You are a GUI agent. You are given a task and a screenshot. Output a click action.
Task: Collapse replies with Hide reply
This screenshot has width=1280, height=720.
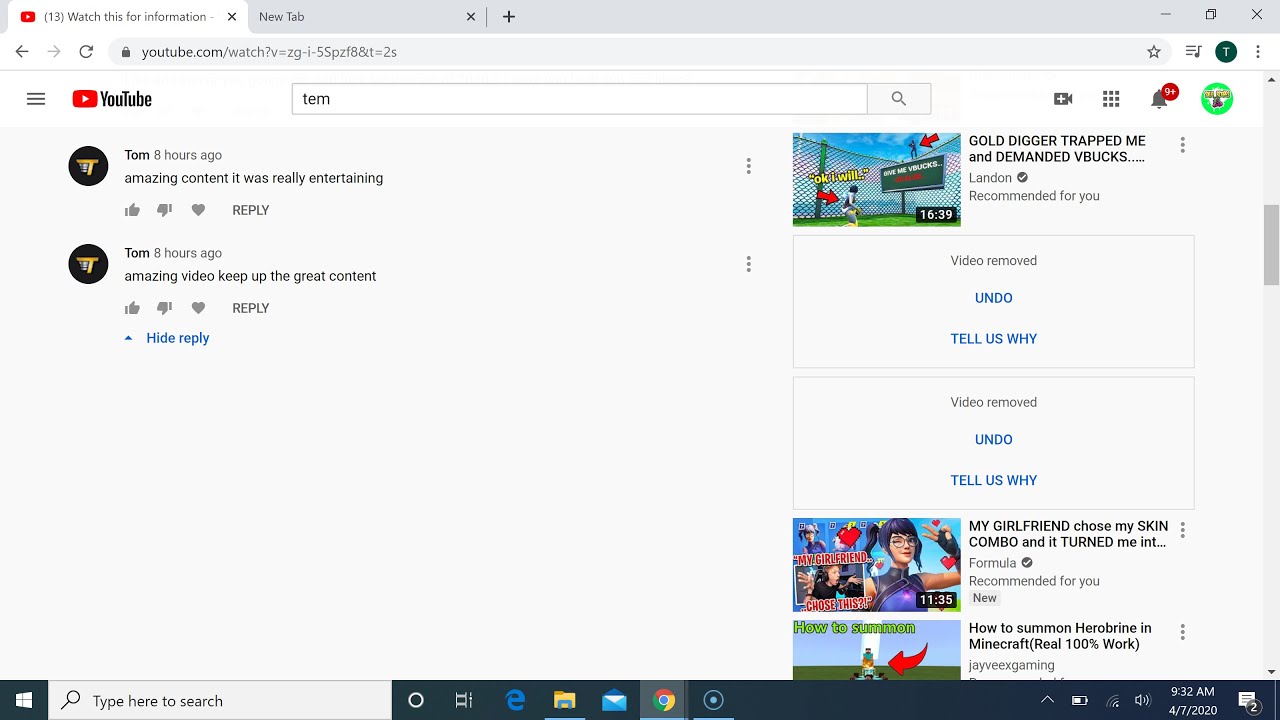coord(167,338)
